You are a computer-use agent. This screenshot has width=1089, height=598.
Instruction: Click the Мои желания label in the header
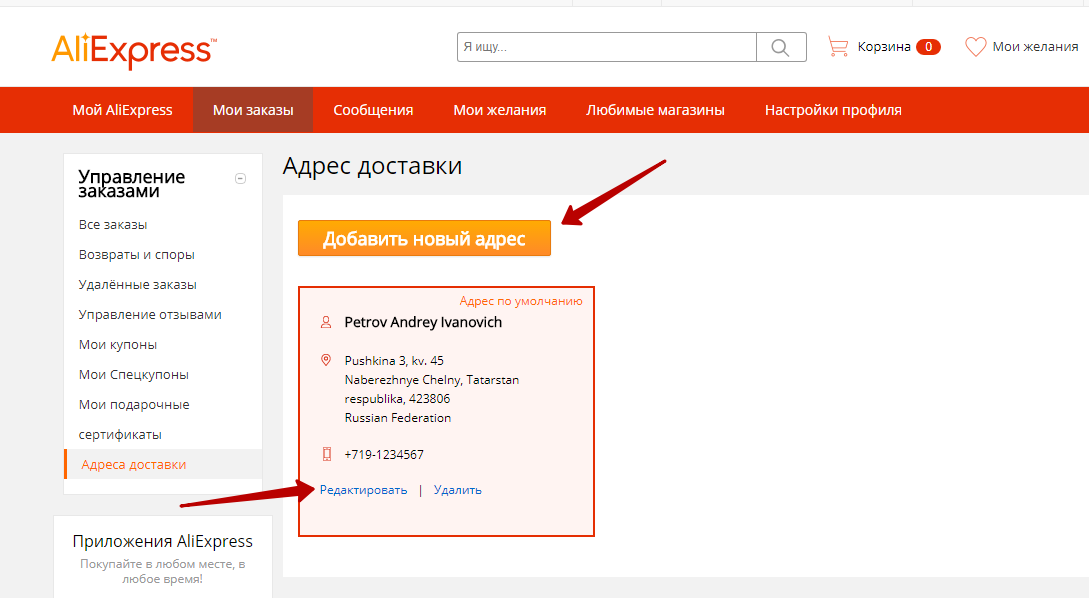[x=1035, y=47]
